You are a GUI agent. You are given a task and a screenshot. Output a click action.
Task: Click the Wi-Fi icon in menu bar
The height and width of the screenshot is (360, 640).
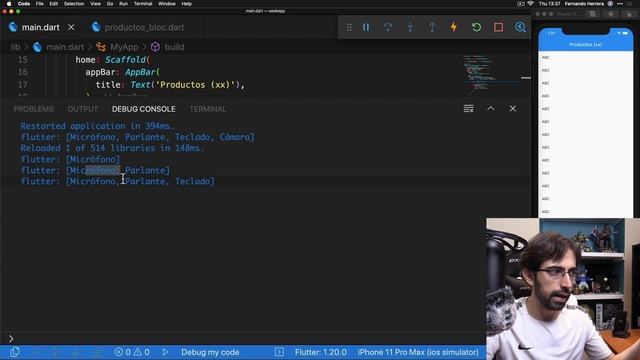530,4
